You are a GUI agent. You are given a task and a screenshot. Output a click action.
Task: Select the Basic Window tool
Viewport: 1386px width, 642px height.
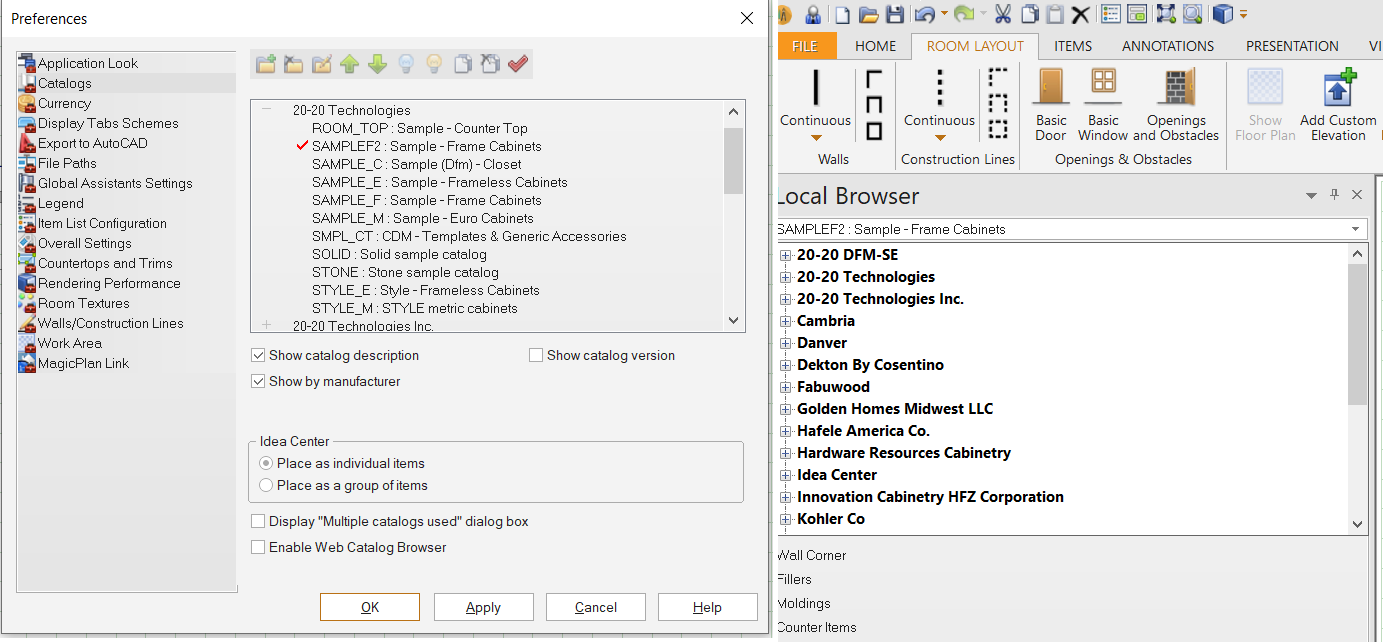(1103, 105)
